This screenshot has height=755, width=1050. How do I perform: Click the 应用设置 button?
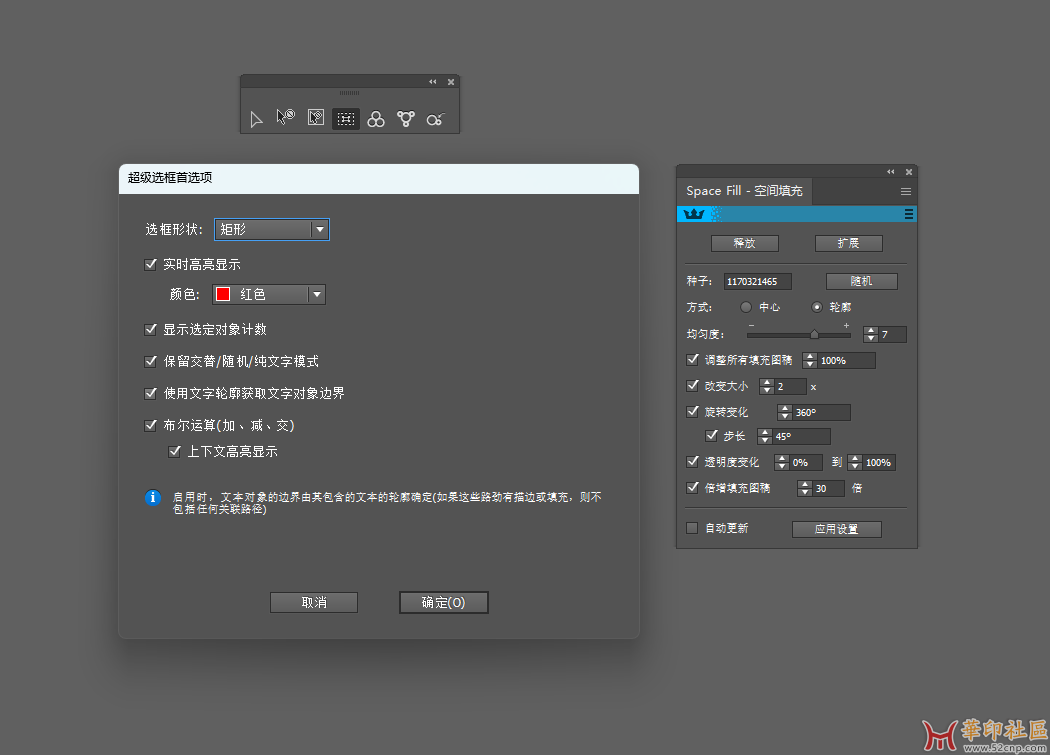point(836,529)
